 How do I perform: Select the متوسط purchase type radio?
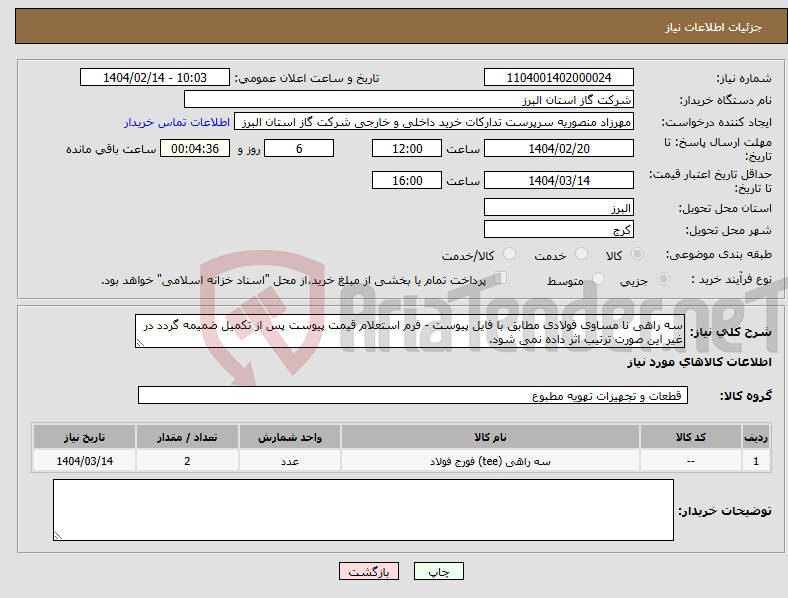(598, 278)
